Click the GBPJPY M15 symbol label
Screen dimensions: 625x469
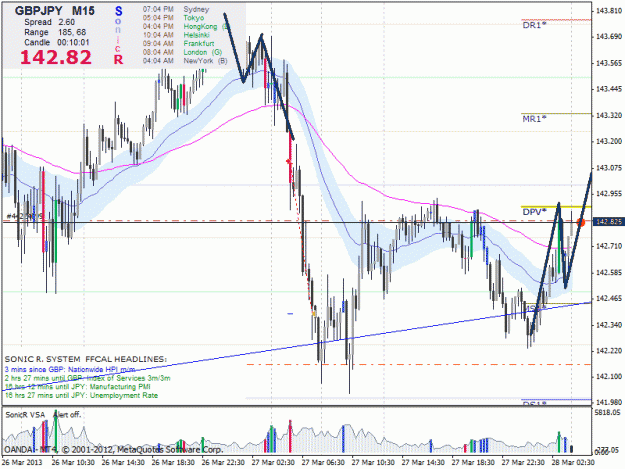pyautogui.click(x=55, y=11)
